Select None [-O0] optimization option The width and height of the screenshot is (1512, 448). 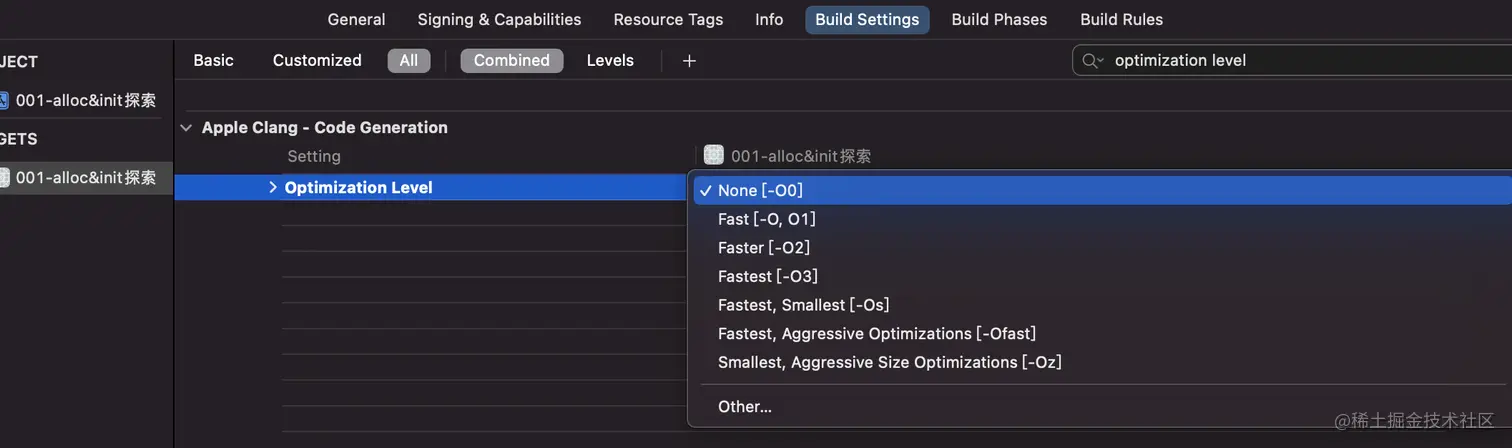[760, 190]
